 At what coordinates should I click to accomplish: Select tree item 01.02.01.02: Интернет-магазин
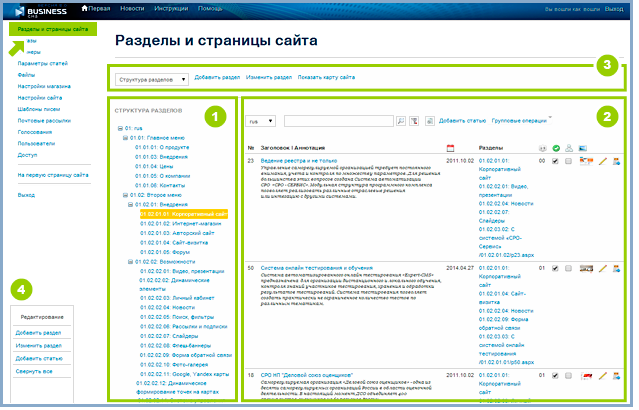pyautogui.click(x=182, y=225)
